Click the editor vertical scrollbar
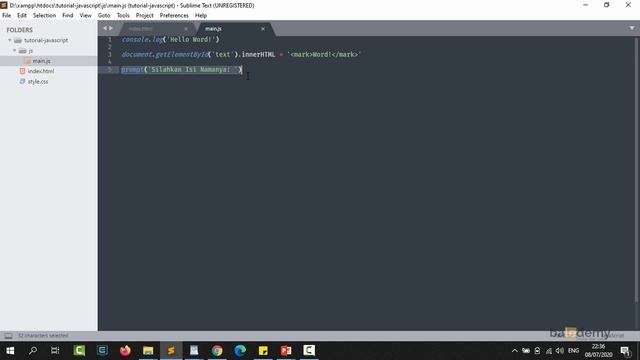Viewport: 640px width, 360px height. point(636,169)
